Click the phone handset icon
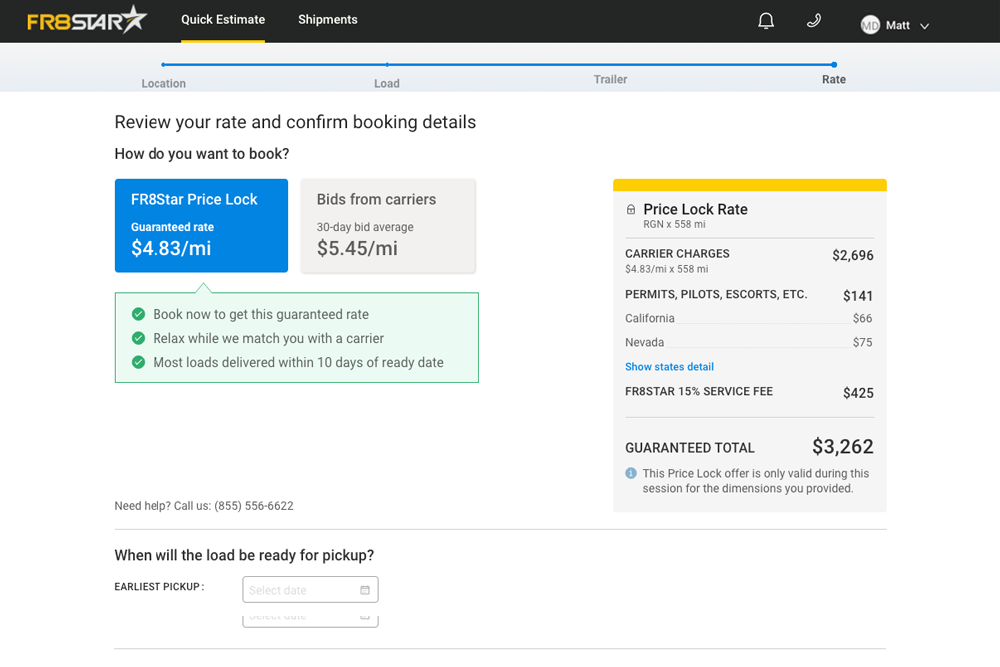This screenshot has width=1000, height=667. point(813,20)
